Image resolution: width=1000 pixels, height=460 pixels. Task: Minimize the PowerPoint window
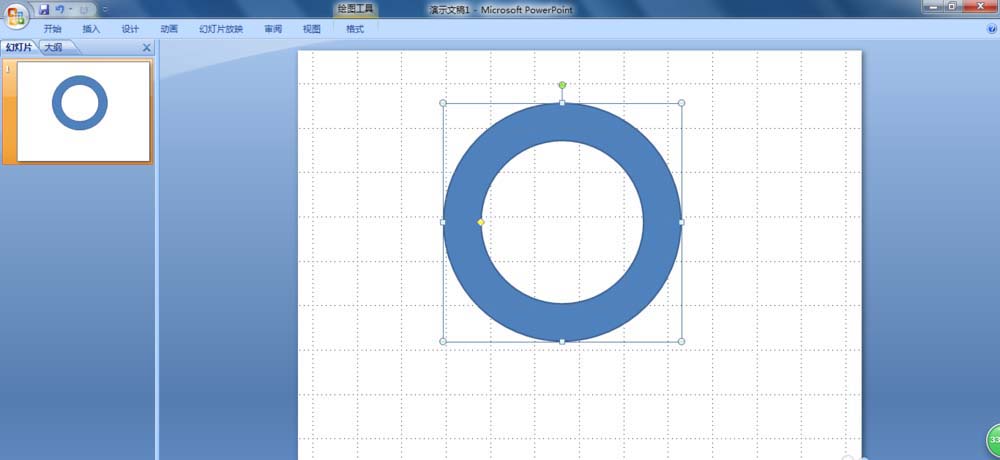pyautogui.click(x=934, y=6)
